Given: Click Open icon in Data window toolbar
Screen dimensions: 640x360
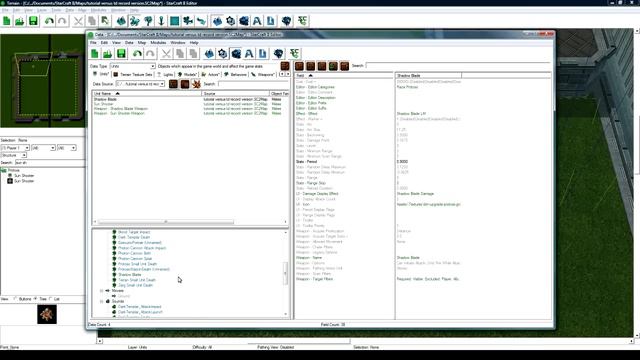Looking at the screenshot, I should [107, 53].
